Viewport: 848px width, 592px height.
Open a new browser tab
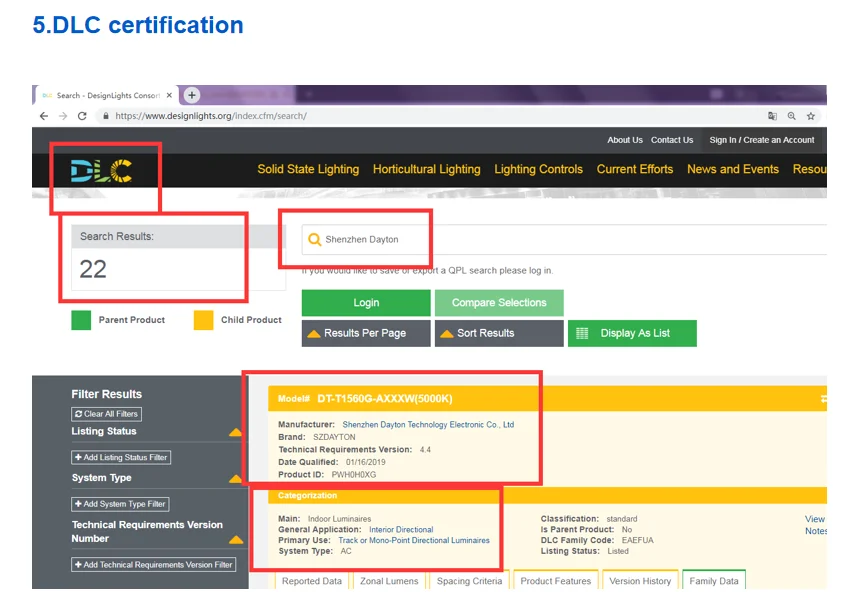coord(192,95)
